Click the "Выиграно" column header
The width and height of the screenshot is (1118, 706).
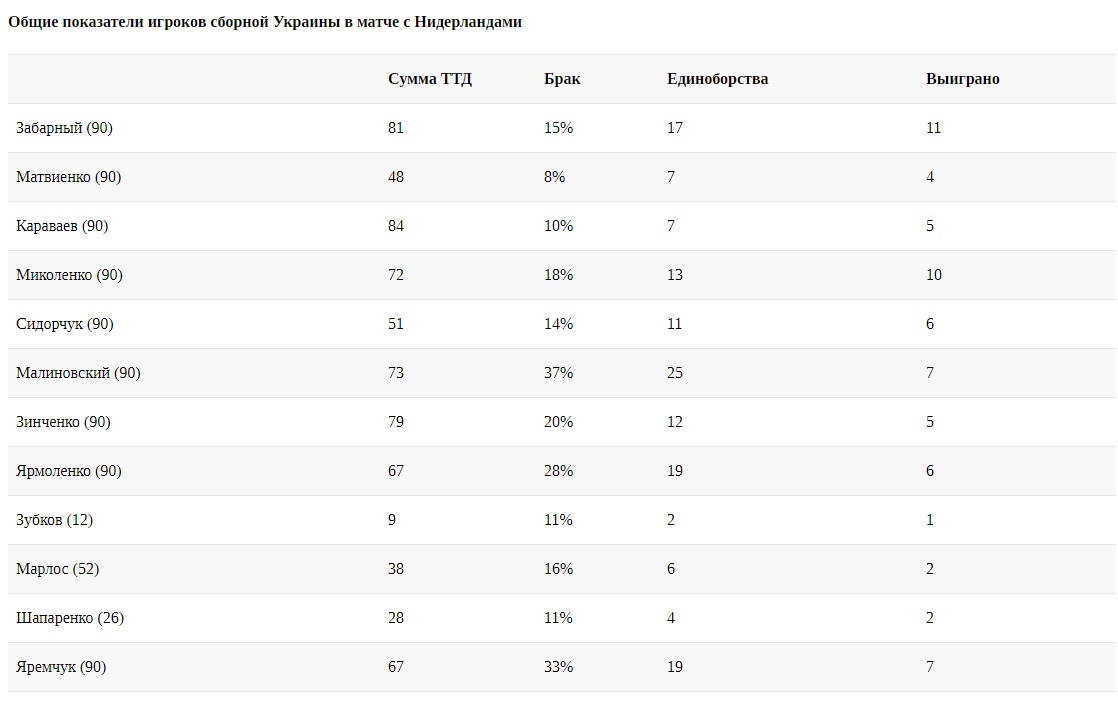click(x=962, y=79)
